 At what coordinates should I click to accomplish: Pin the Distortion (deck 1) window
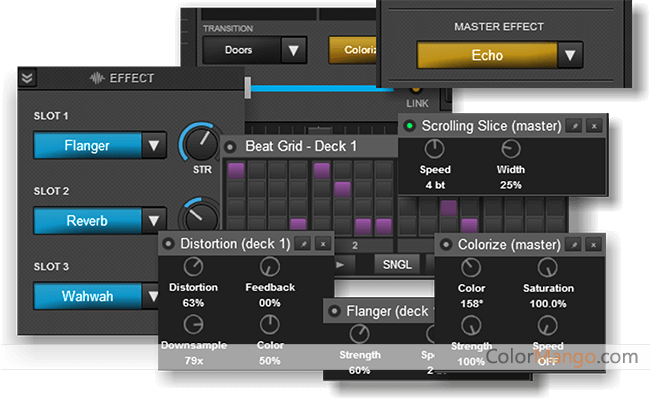(303, 244)
